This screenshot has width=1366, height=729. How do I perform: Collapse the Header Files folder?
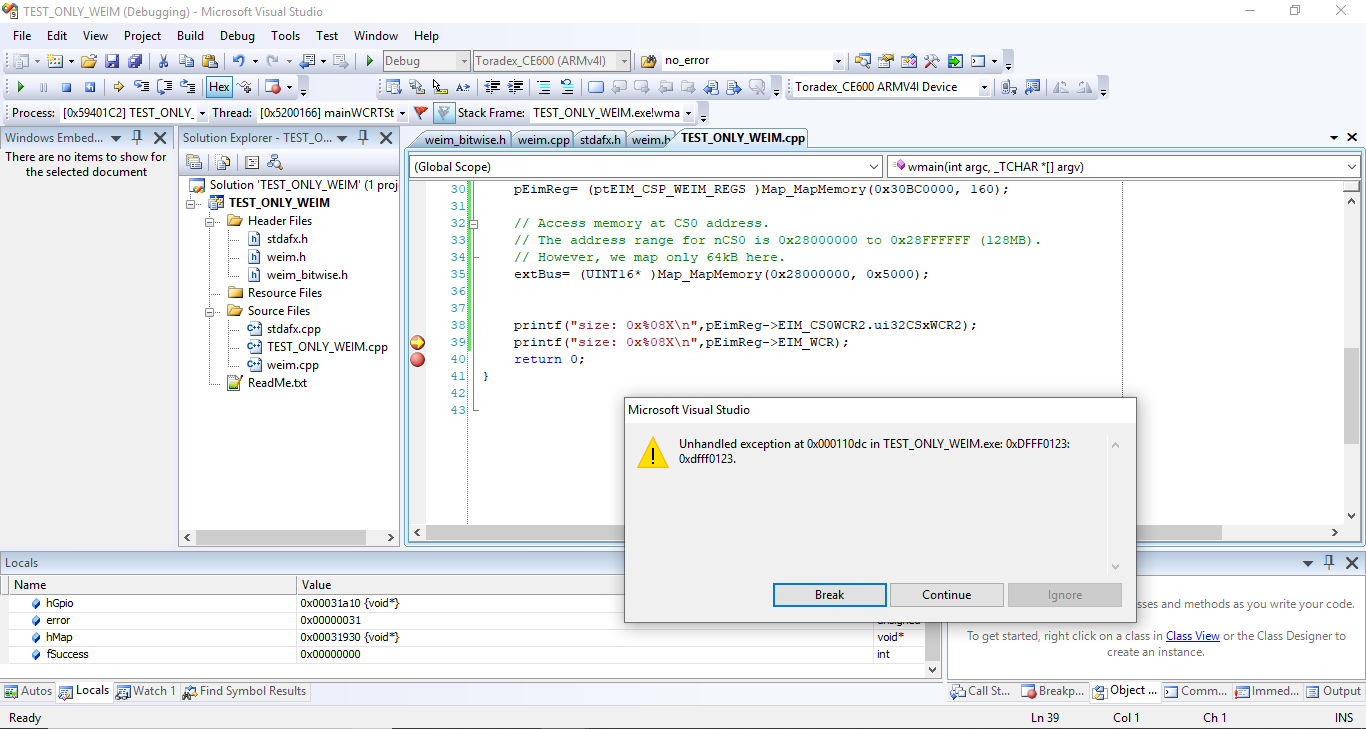[x=212, y=221]
